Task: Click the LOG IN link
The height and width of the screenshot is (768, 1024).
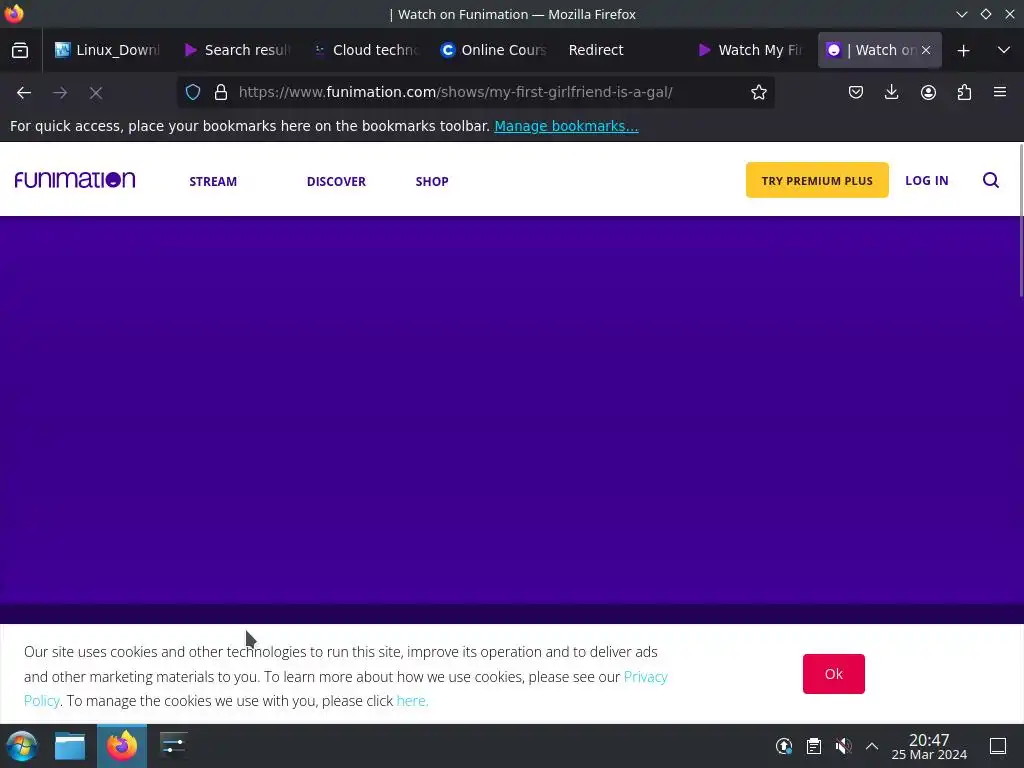Action: tap(926, 181)
